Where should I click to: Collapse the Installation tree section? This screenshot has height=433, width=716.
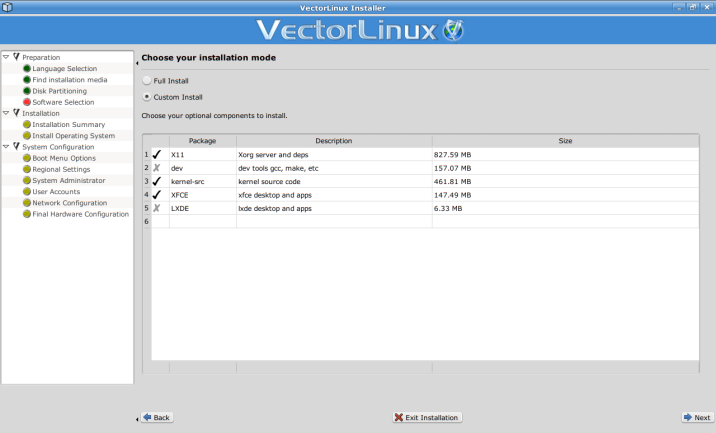tap(6, 113)
